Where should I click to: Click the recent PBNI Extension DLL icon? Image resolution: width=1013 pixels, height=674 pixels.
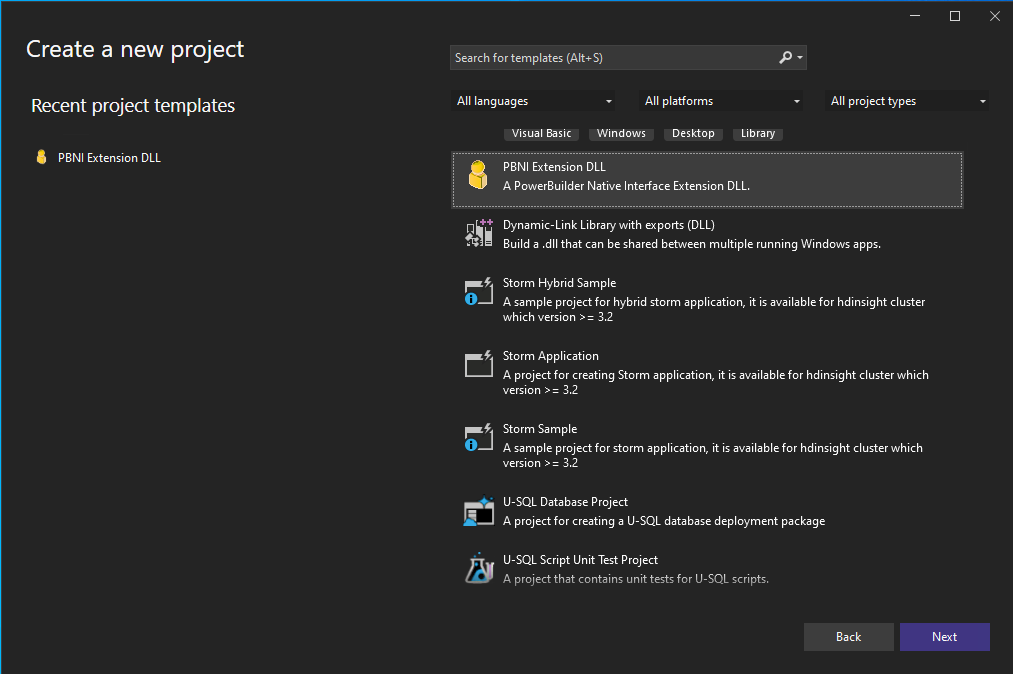[41, 158]
